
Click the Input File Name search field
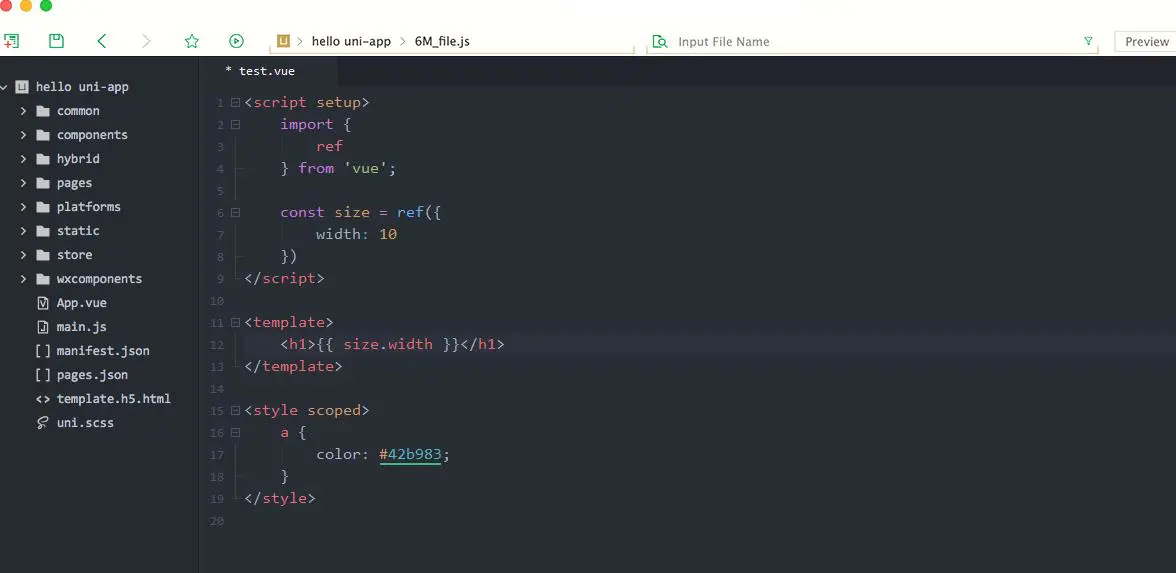coord(874,41)
